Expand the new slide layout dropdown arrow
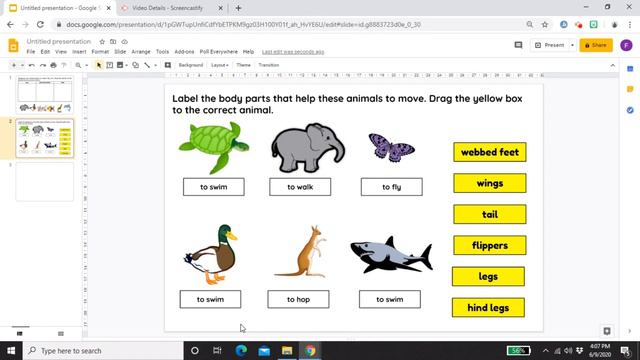640x360 pixels. click(x=22, y=65)
